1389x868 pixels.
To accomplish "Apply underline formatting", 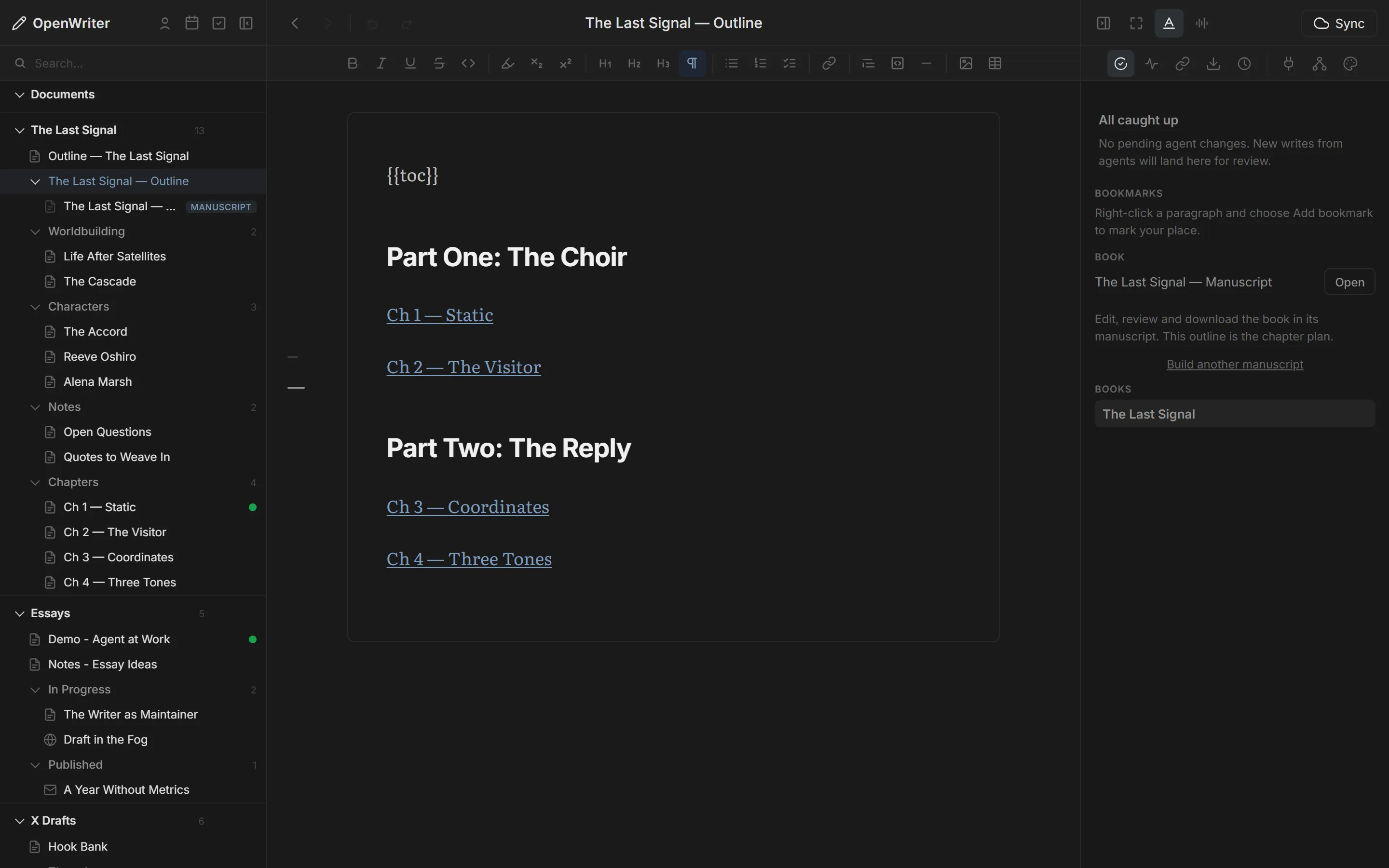I will pos(410,63).
